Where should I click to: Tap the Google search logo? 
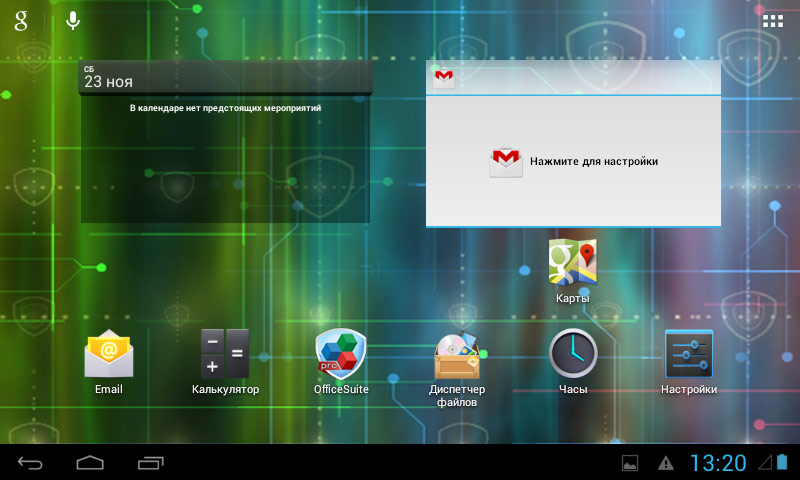(x=21, y=21)
